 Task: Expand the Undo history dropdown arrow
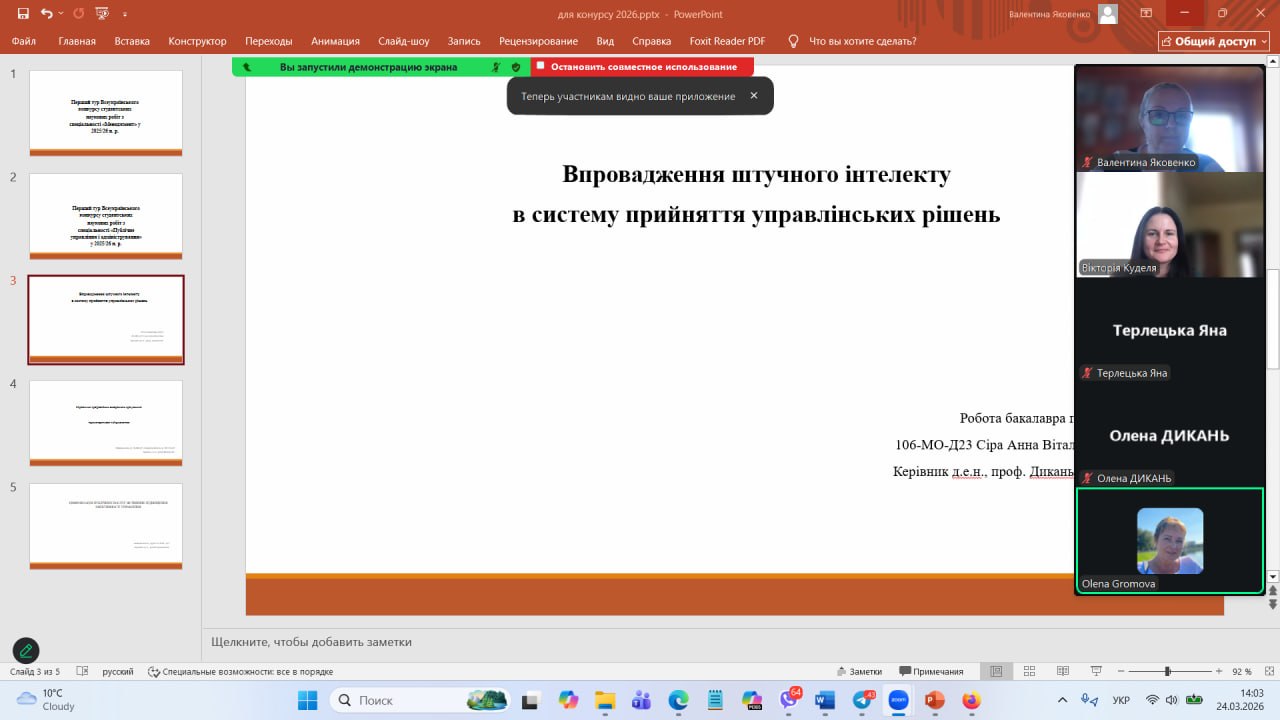pyautogui.click(x=61, y=14)
